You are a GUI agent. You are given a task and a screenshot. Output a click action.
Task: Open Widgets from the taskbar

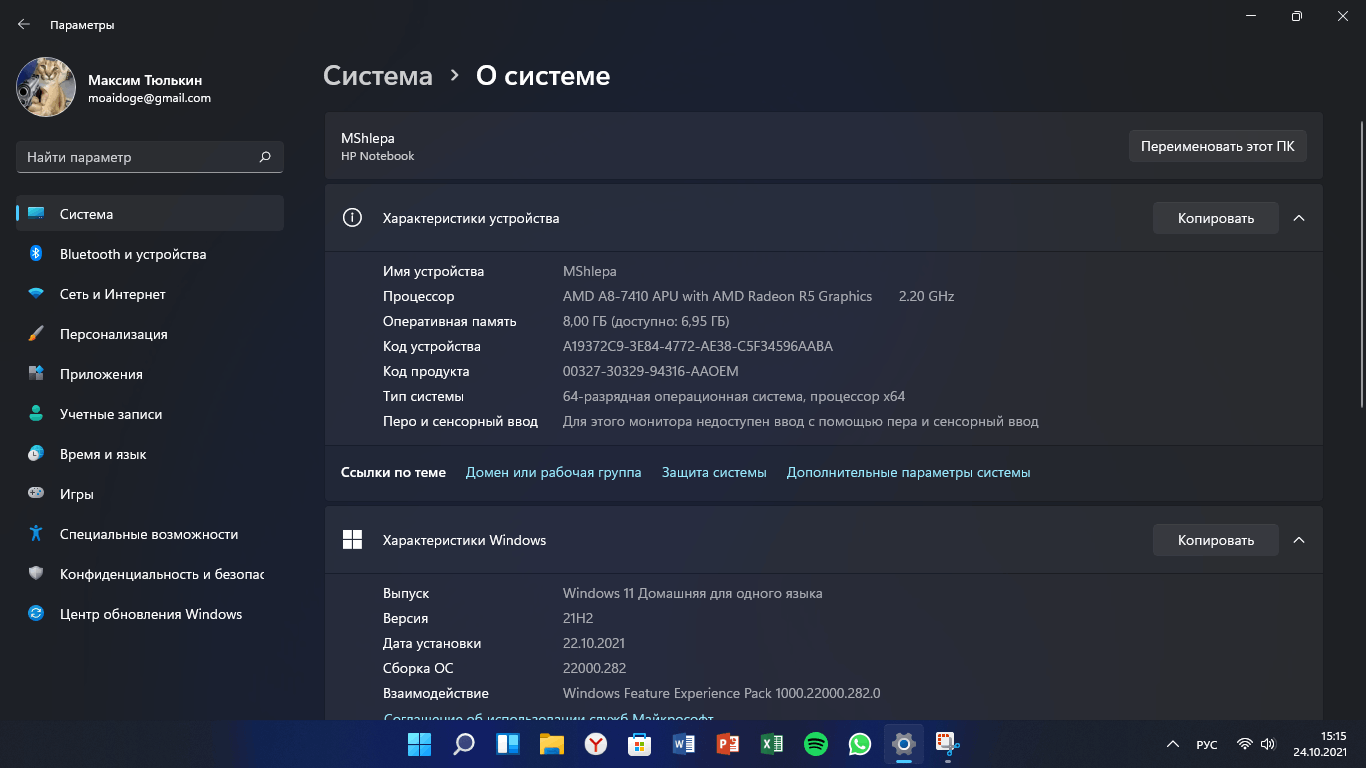click(507, 744)
